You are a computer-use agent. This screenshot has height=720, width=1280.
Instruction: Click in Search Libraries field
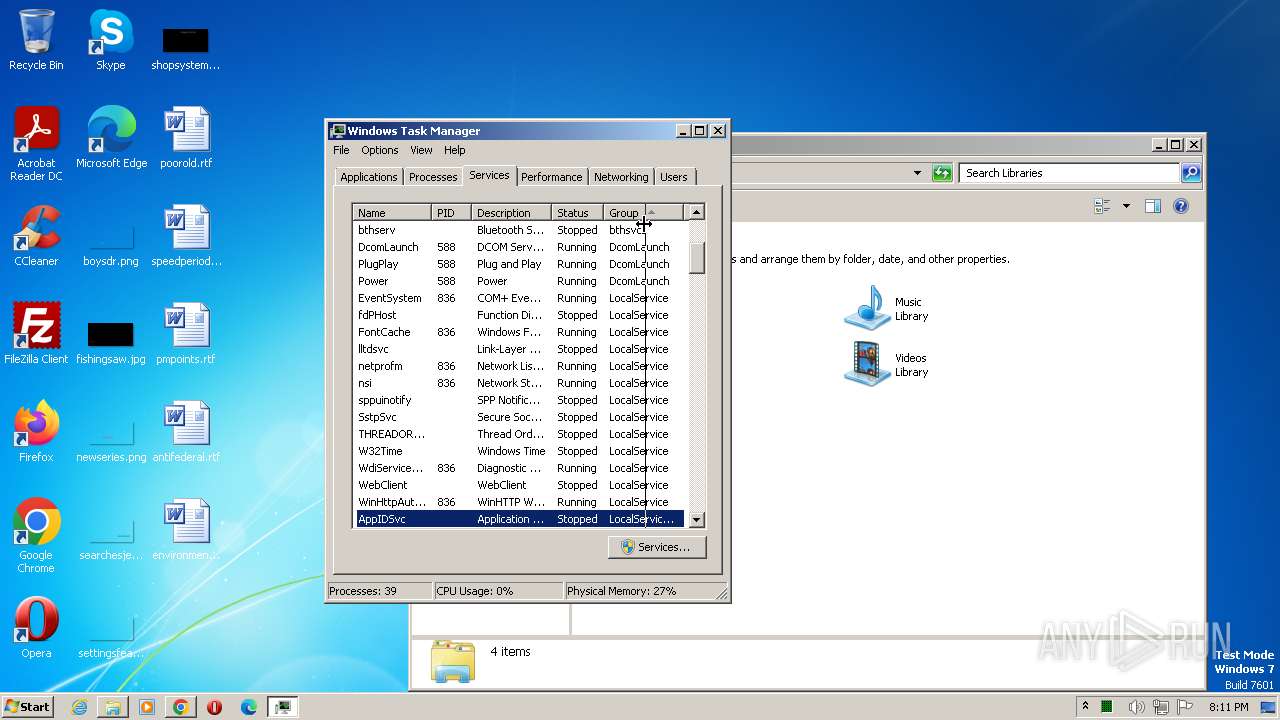pos(1069,173)
